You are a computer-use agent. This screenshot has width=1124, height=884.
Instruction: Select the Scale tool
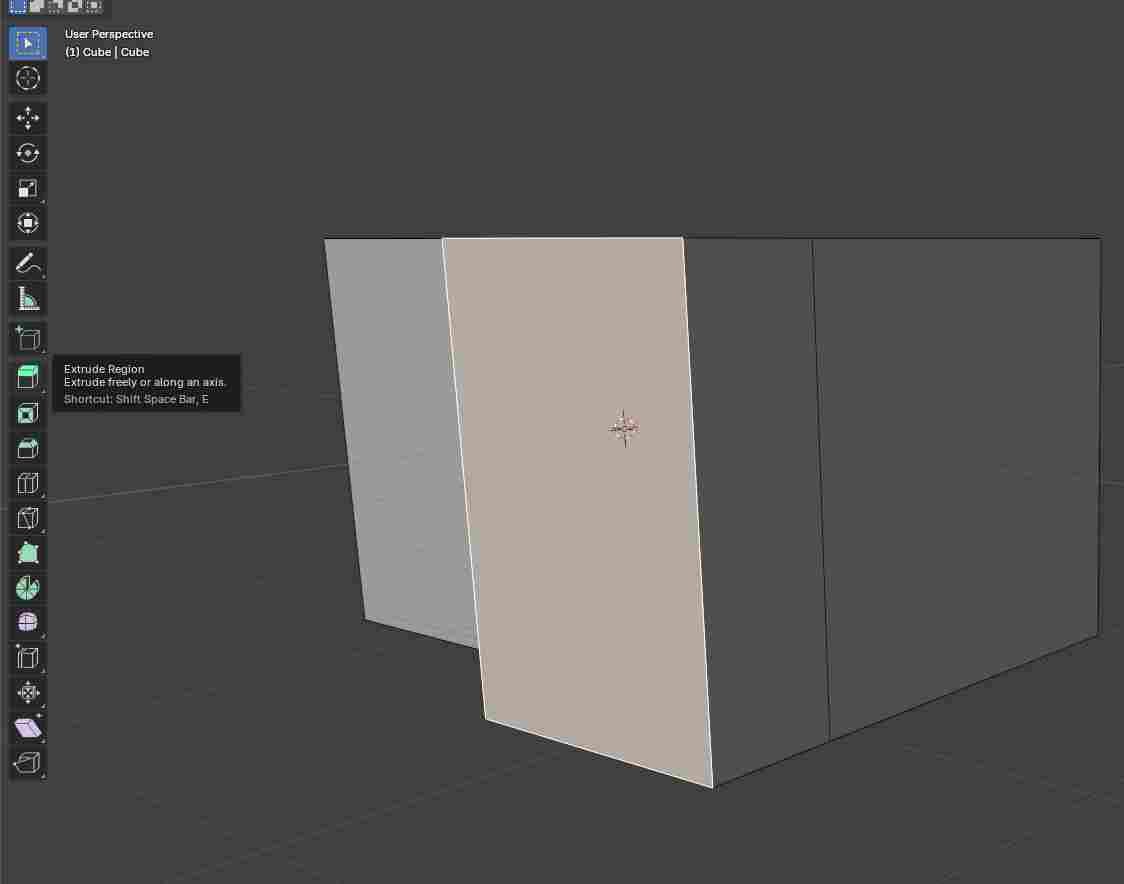pyautogui.click(x=28, y=188)
